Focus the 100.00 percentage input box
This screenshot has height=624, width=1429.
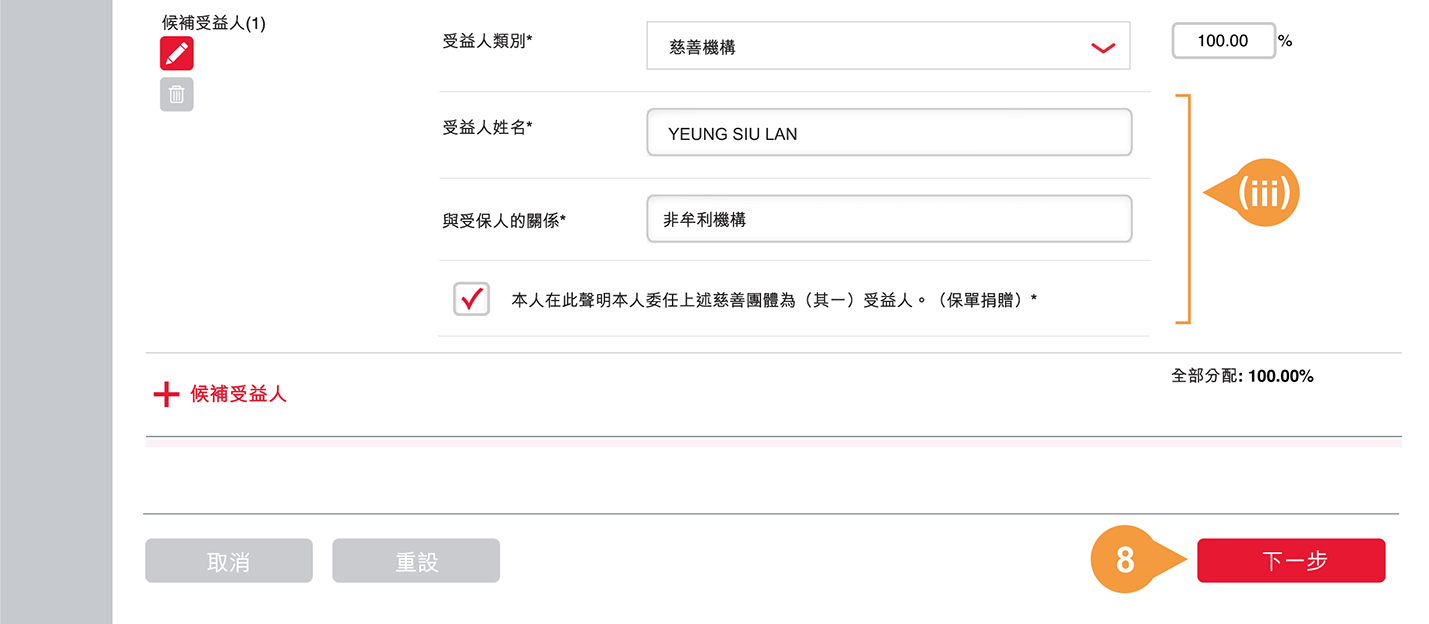pos(1223,41)
